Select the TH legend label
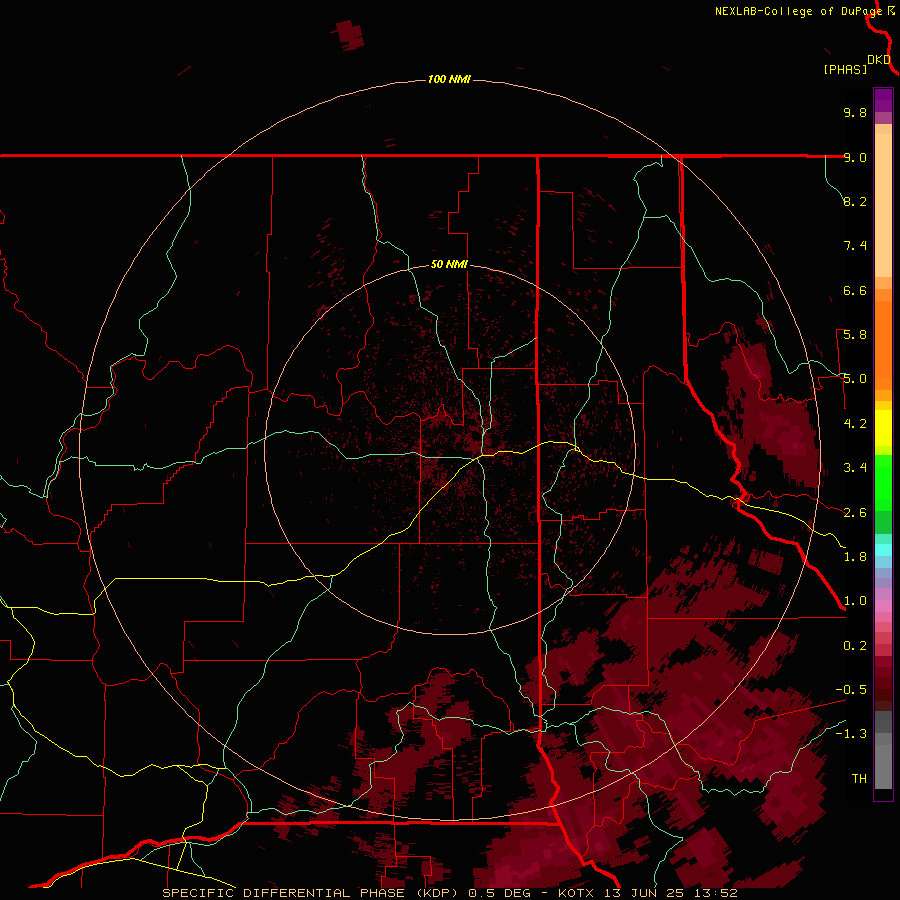The image size is (900, 900). [x=859, y=779]
